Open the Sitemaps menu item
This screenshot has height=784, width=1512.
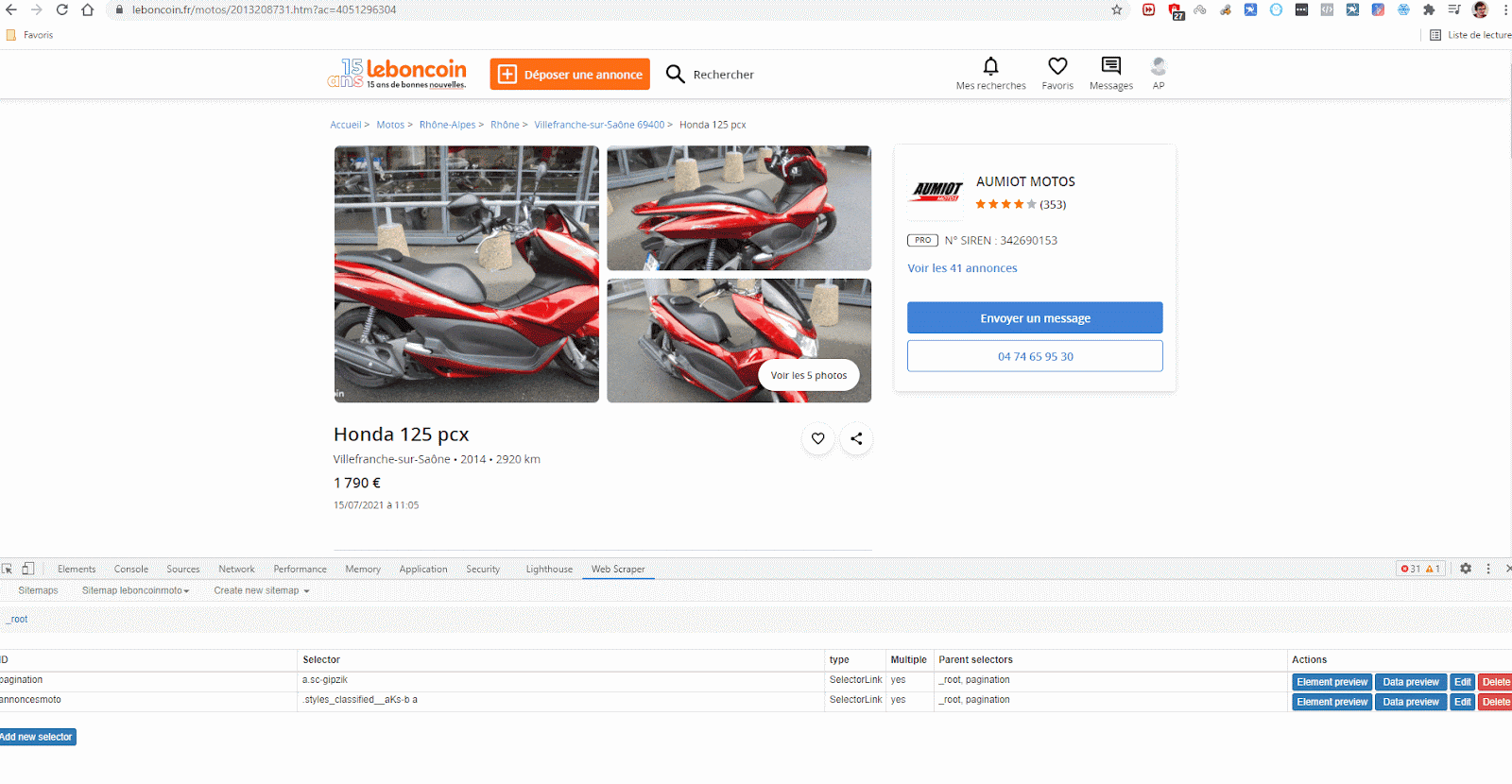point(38,590)
